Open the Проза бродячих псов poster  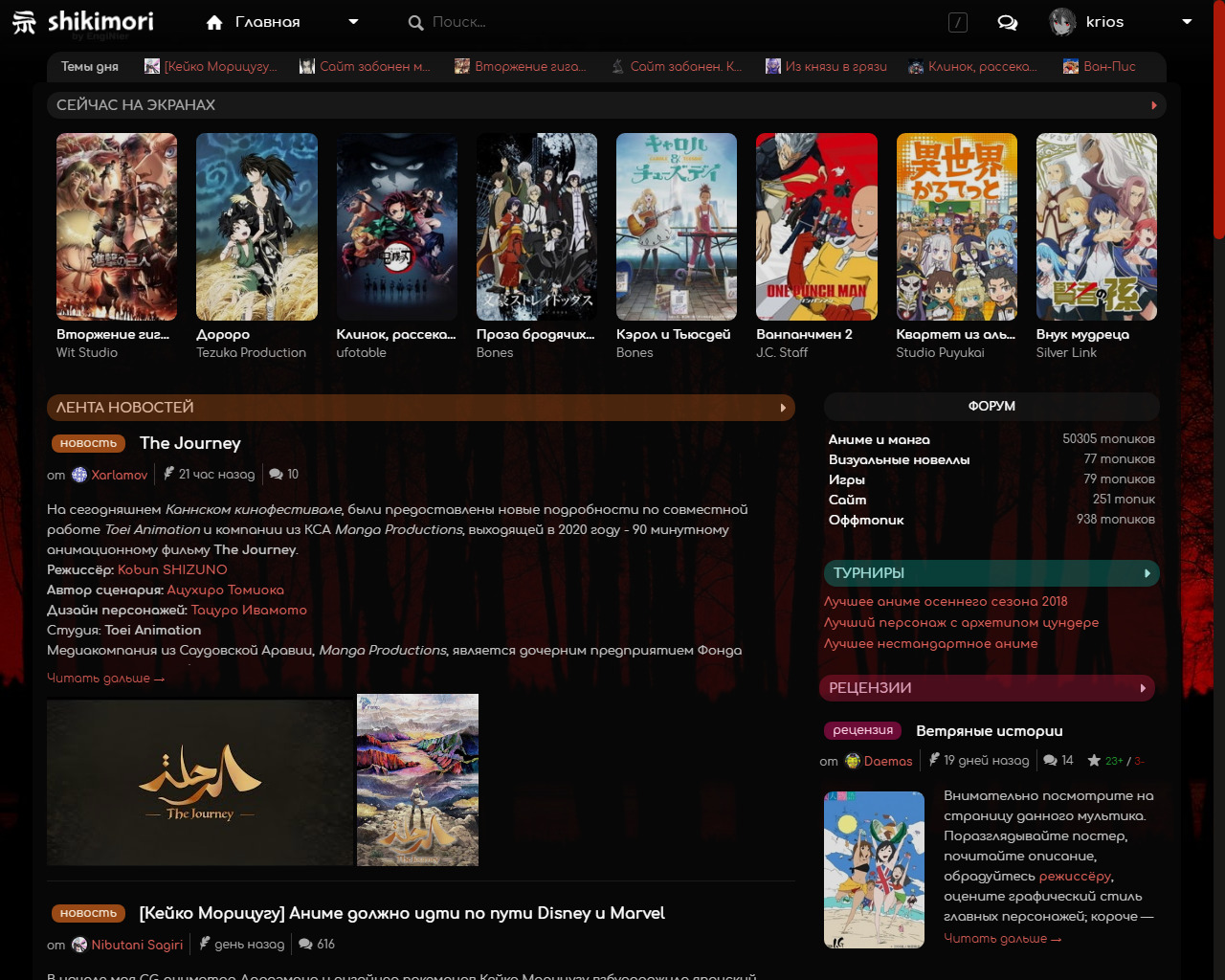coord(537,227)
